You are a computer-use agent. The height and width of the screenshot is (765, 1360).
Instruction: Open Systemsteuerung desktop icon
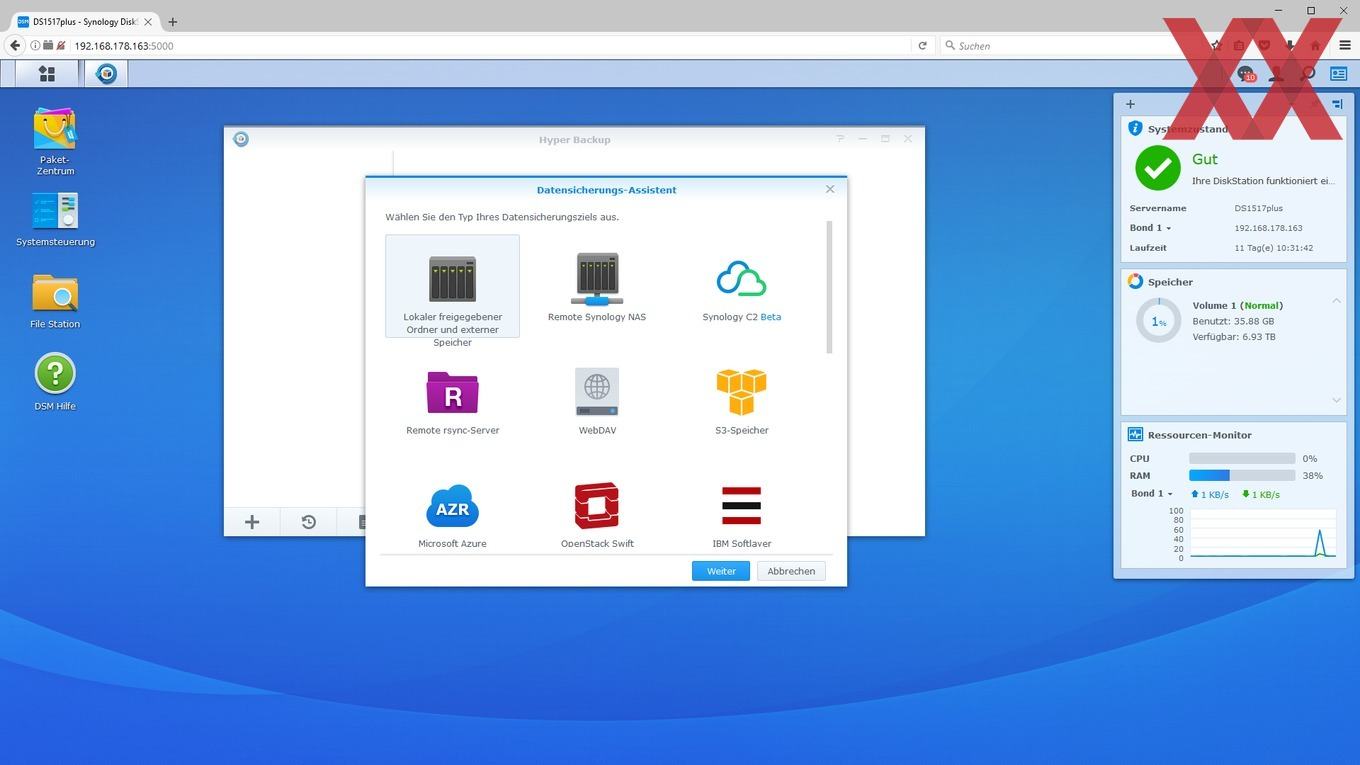pyautogui.click(x=55, y=219)
